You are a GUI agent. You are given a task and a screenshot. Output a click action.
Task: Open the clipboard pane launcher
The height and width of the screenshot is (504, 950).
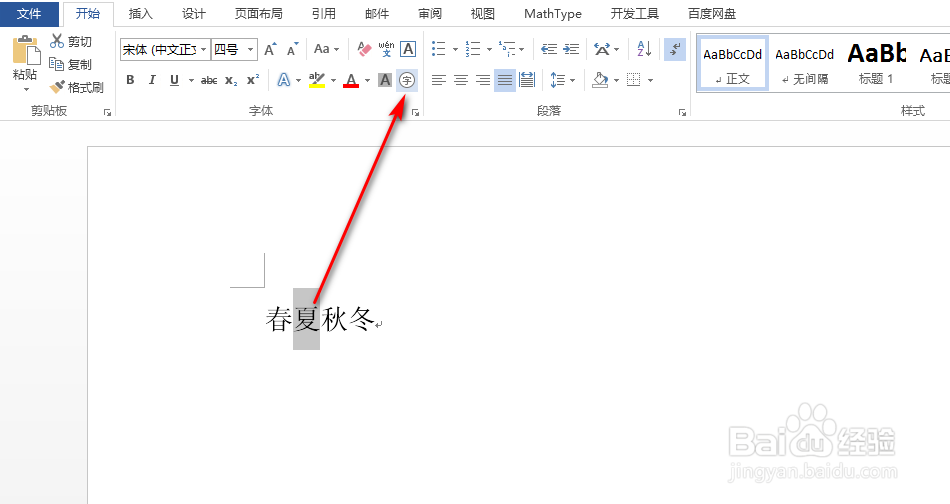coord(107,112)
